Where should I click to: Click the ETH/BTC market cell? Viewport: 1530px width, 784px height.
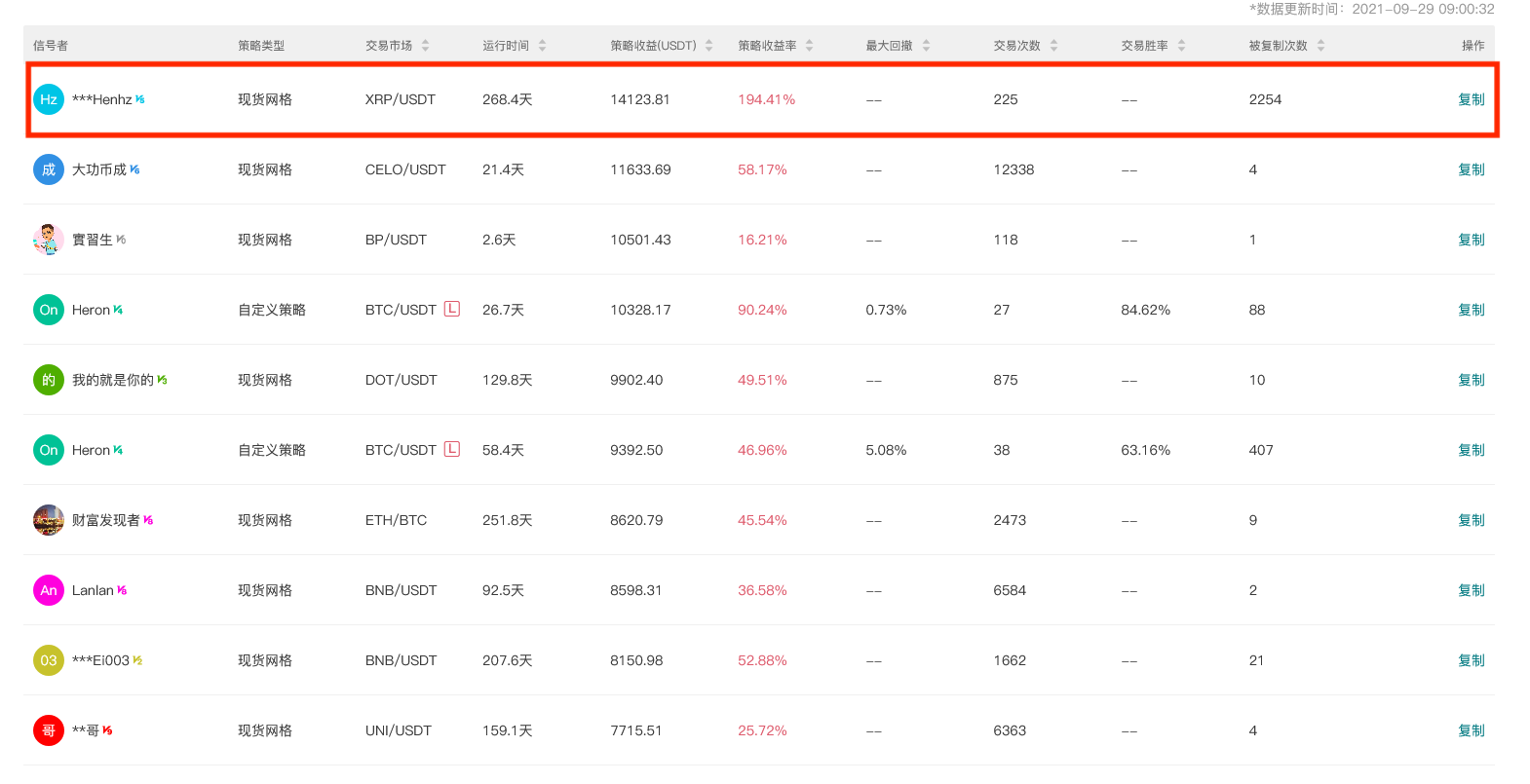pos(397,520)
